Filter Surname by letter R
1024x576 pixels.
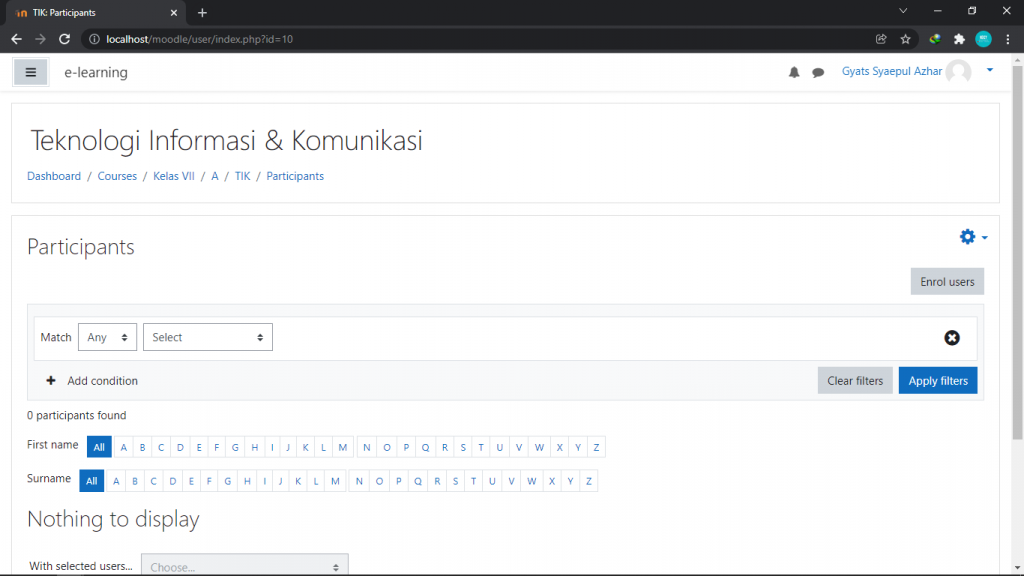[438, 481]
